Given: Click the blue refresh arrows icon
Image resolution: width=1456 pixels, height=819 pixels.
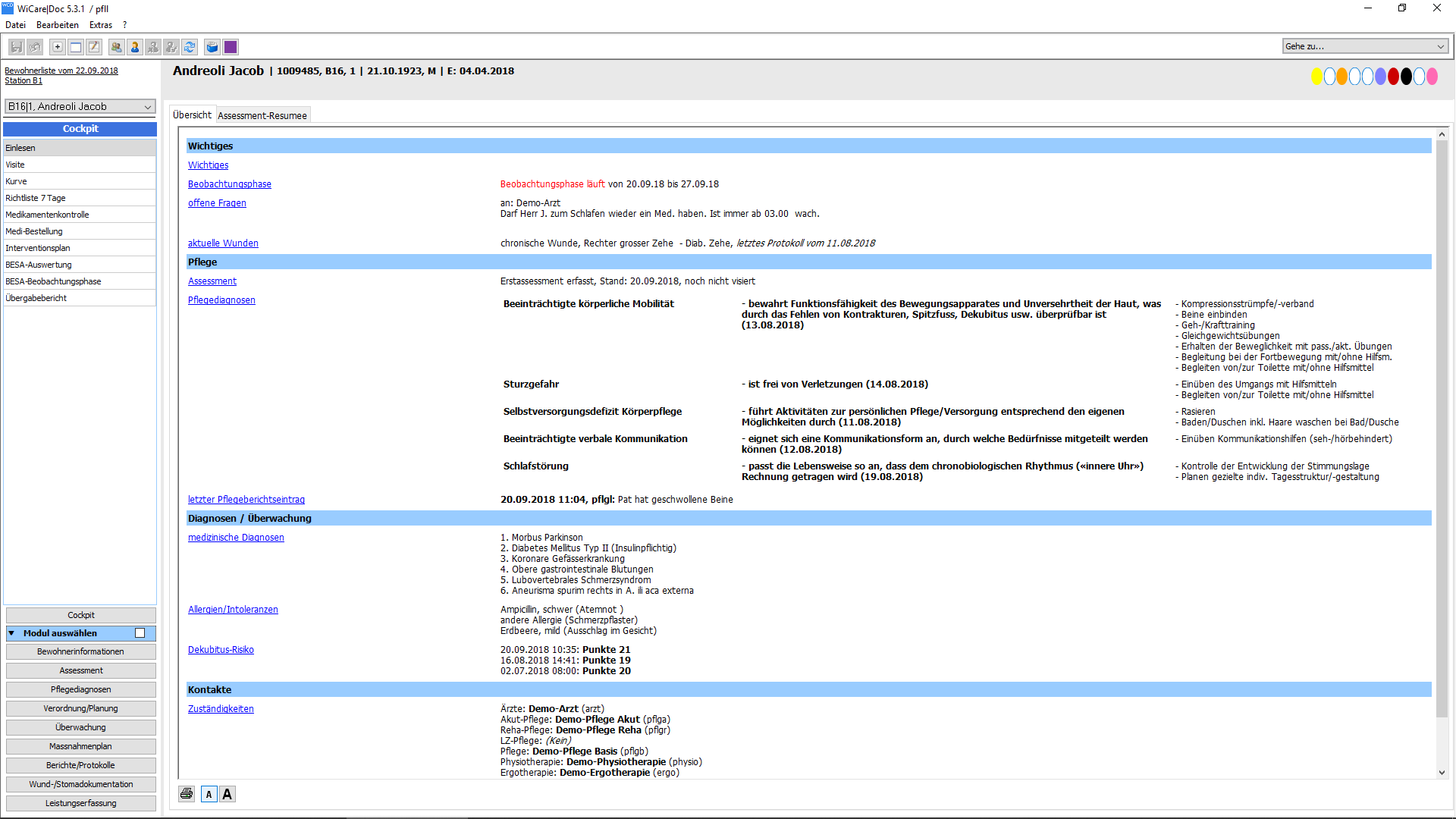Looking at the screenshot, I should (x=190, y=47).
